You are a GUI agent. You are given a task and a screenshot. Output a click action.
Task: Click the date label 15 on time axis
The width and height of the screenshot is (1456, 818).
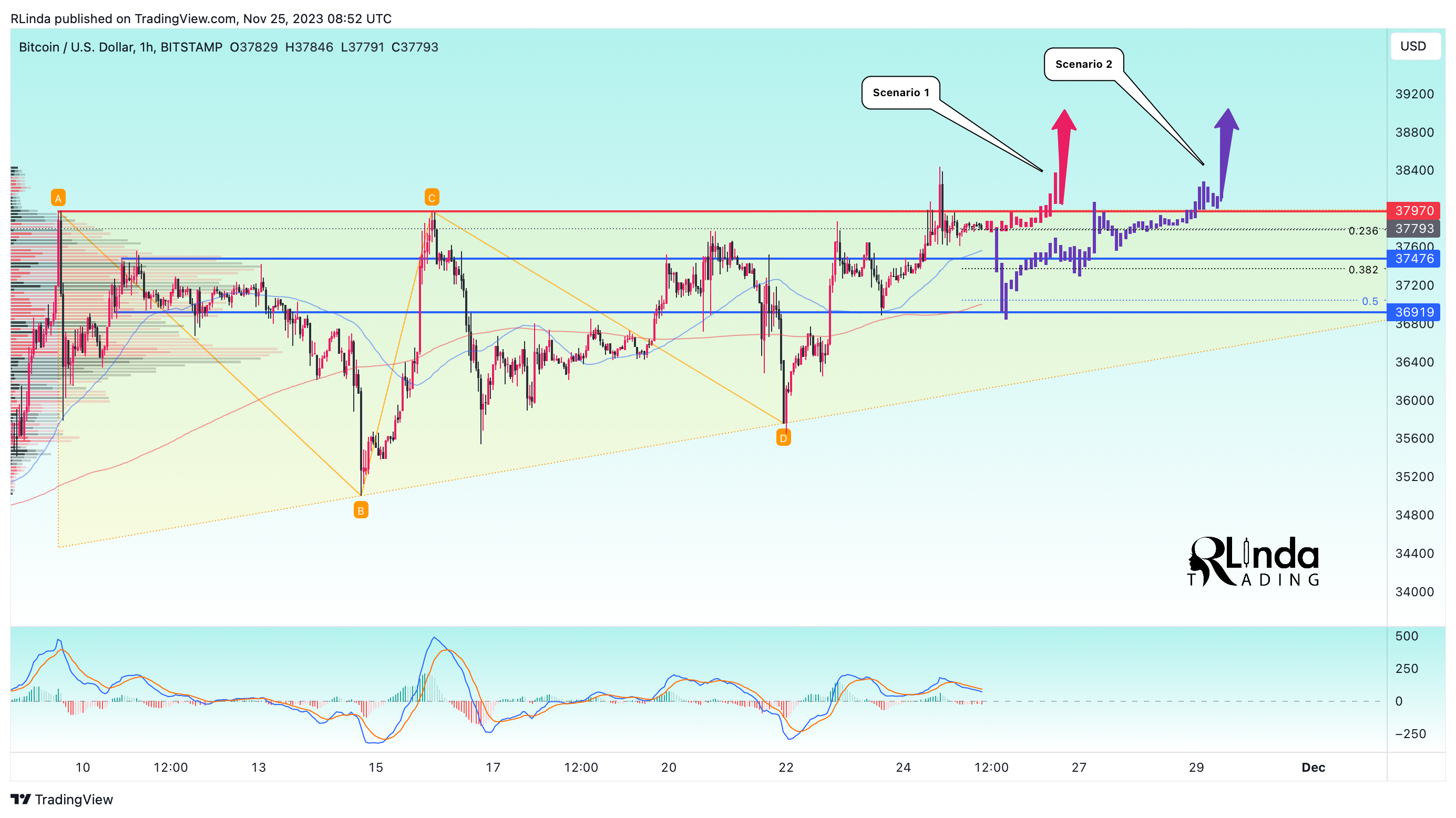tap(375, 767)
